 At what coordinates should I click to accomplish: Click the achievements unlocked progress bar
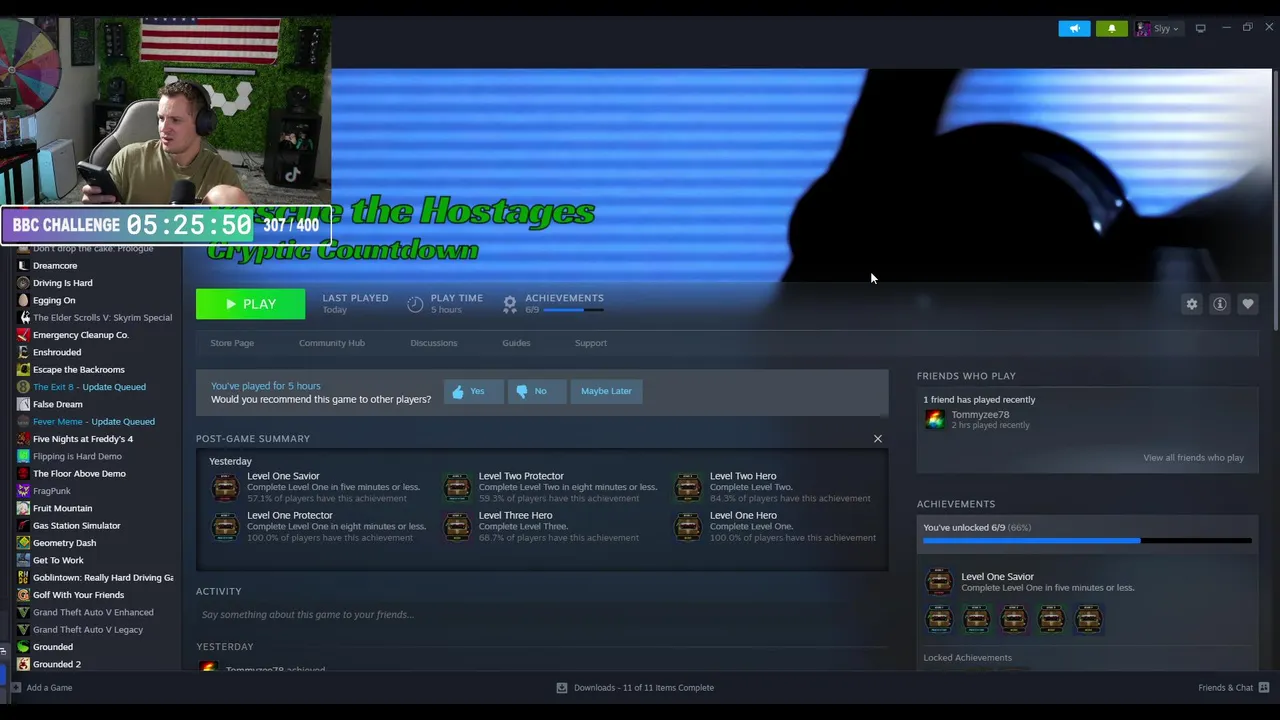(x=1087, y=541)
